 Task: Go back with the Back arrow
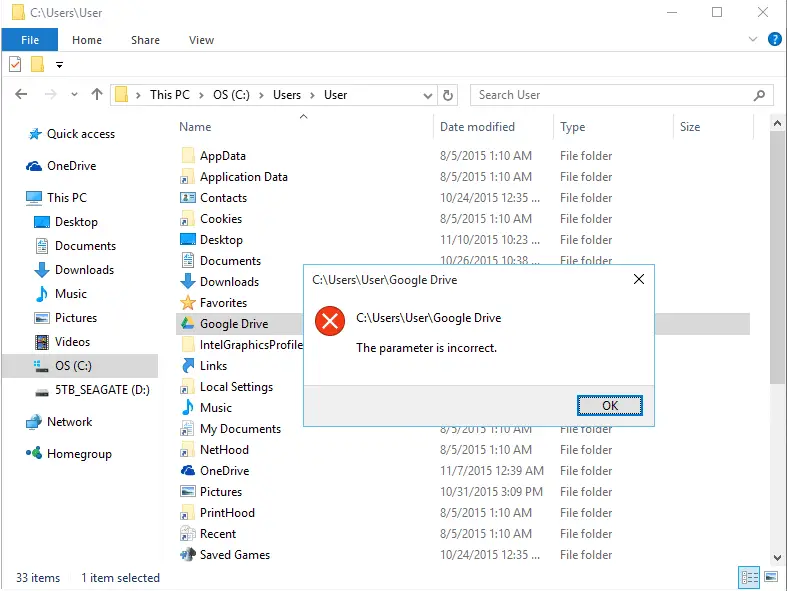[x=21, y=94]
